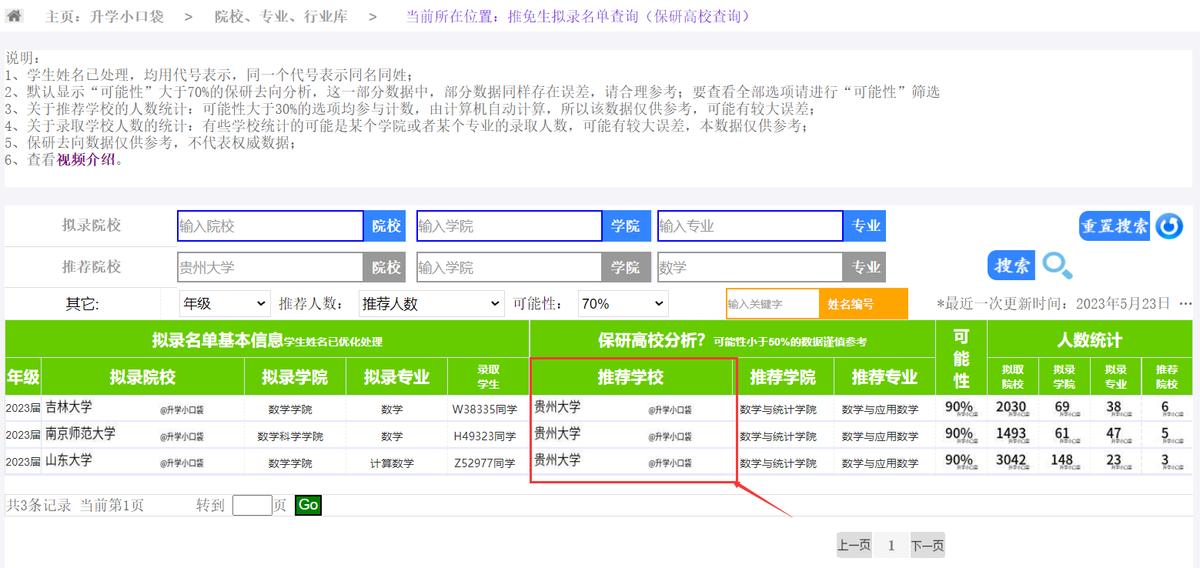Click the 2030 count cell
Screen dimensions: 1200x568
[1011, 407]
